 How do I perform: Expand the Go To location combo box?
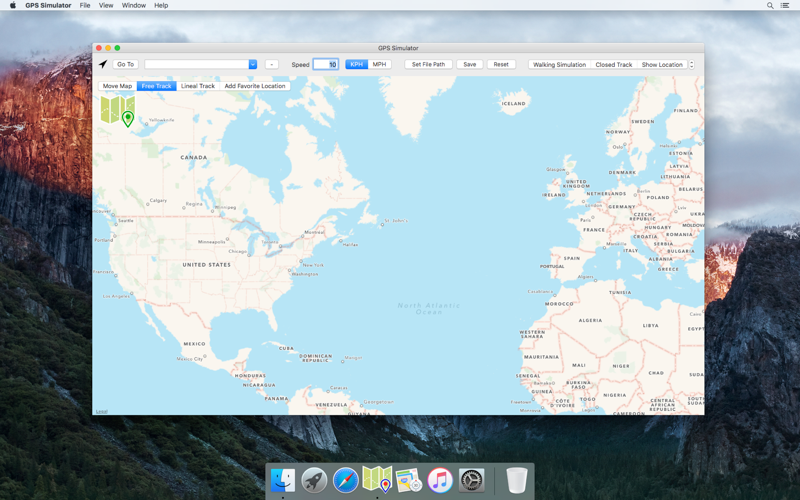[253, 64]
